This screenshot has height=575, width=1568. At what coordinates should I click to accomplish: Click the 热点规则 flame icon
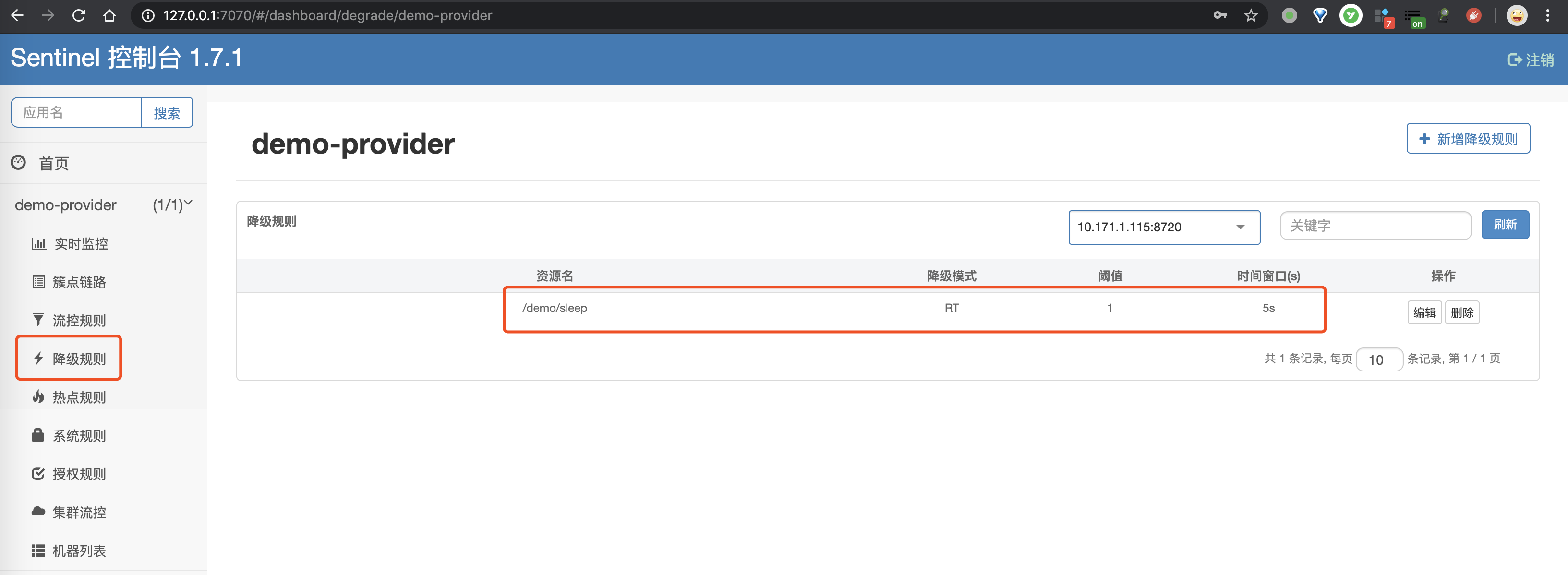(x=38, y=397)
